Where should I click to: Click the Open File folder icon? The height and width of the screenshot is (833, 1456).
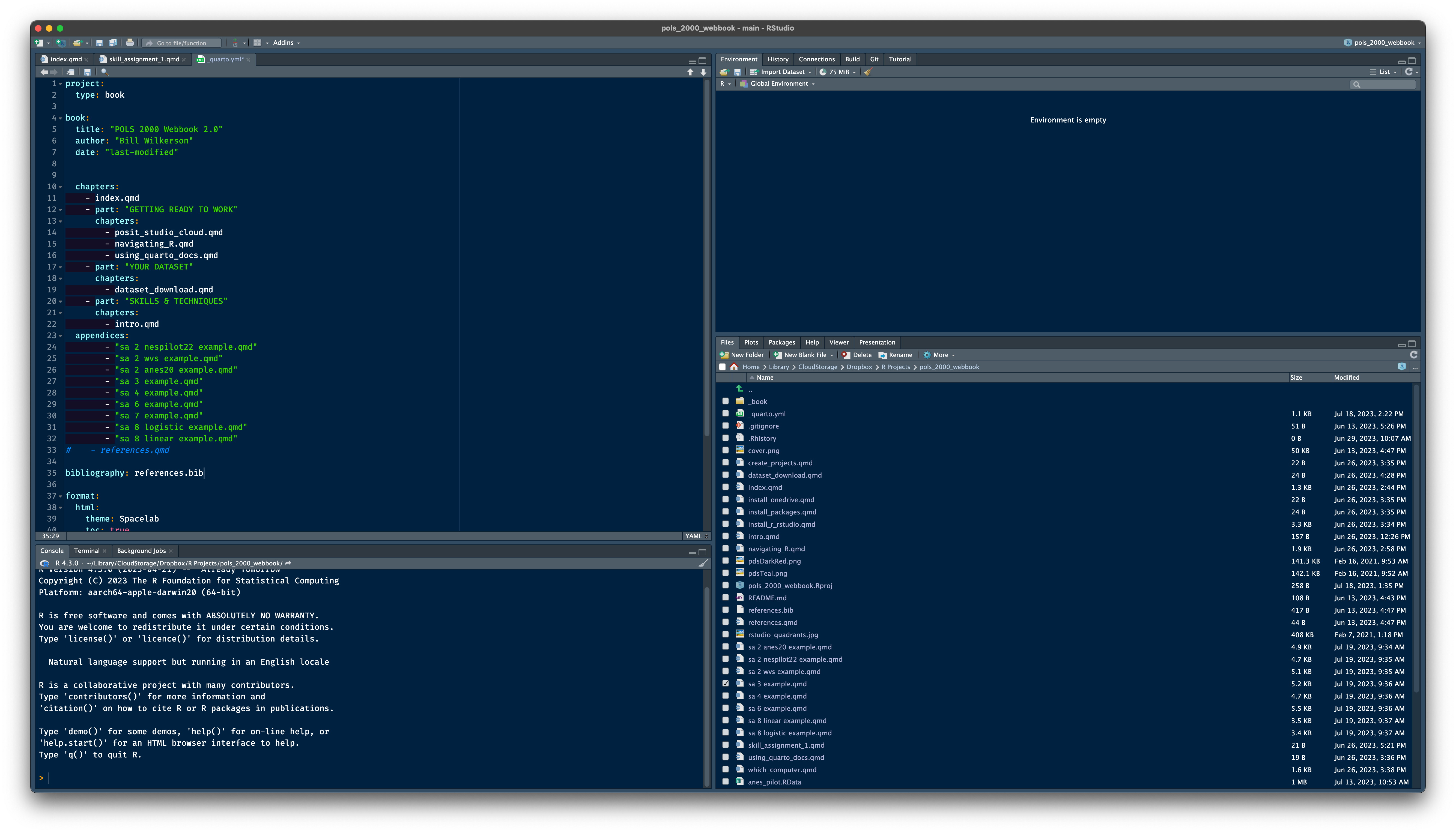click(x=77, y=43)
